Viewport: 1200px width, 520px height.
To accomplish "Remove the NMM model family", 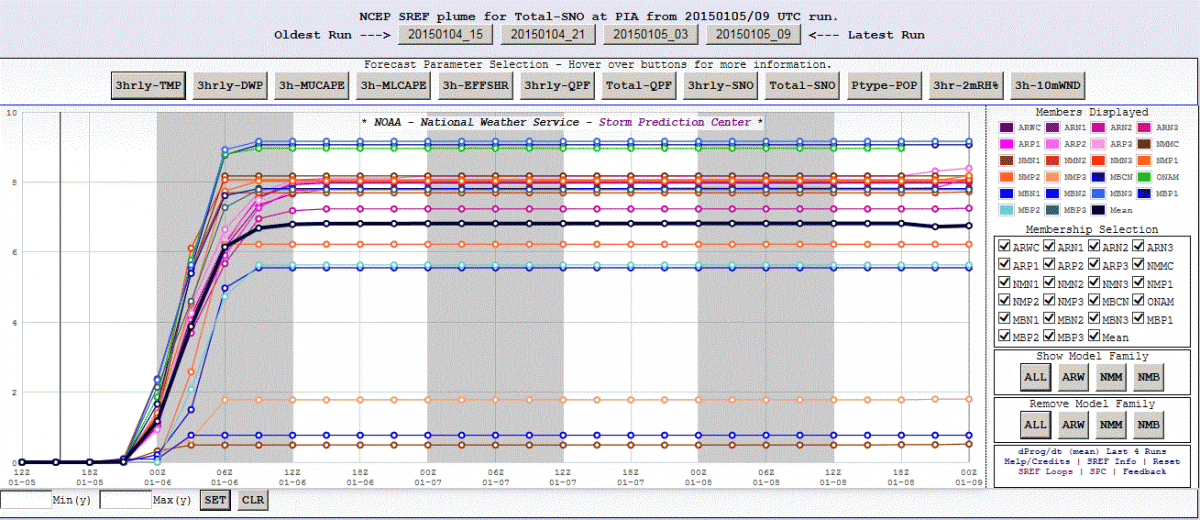I will click(1112, 425).
